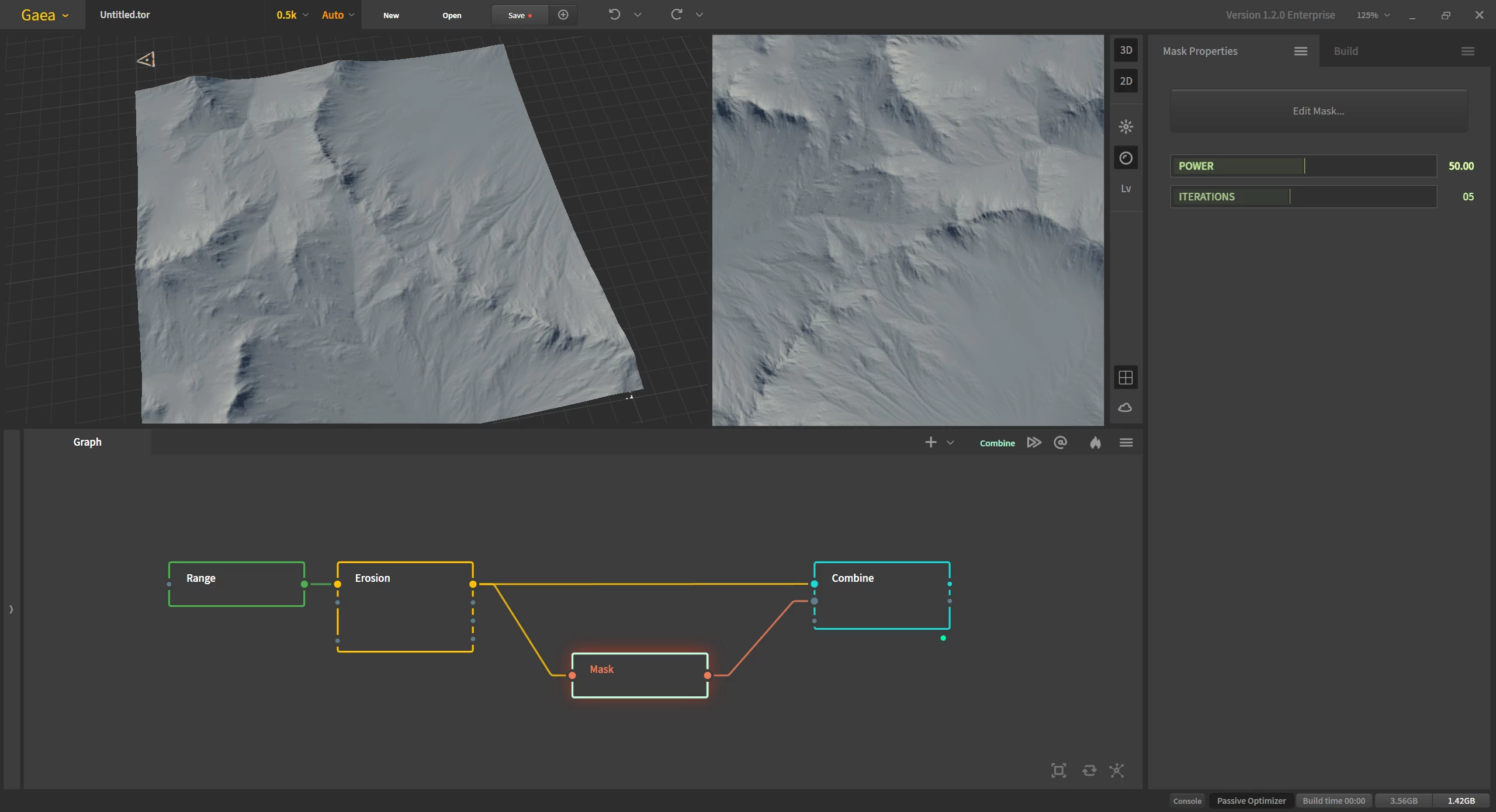Image resolution: width=1496 pixels, height=812 pixels.
Task: Click the flame icon in graph toolbar
Action: pyautogui.click(x=1095, y=443)
